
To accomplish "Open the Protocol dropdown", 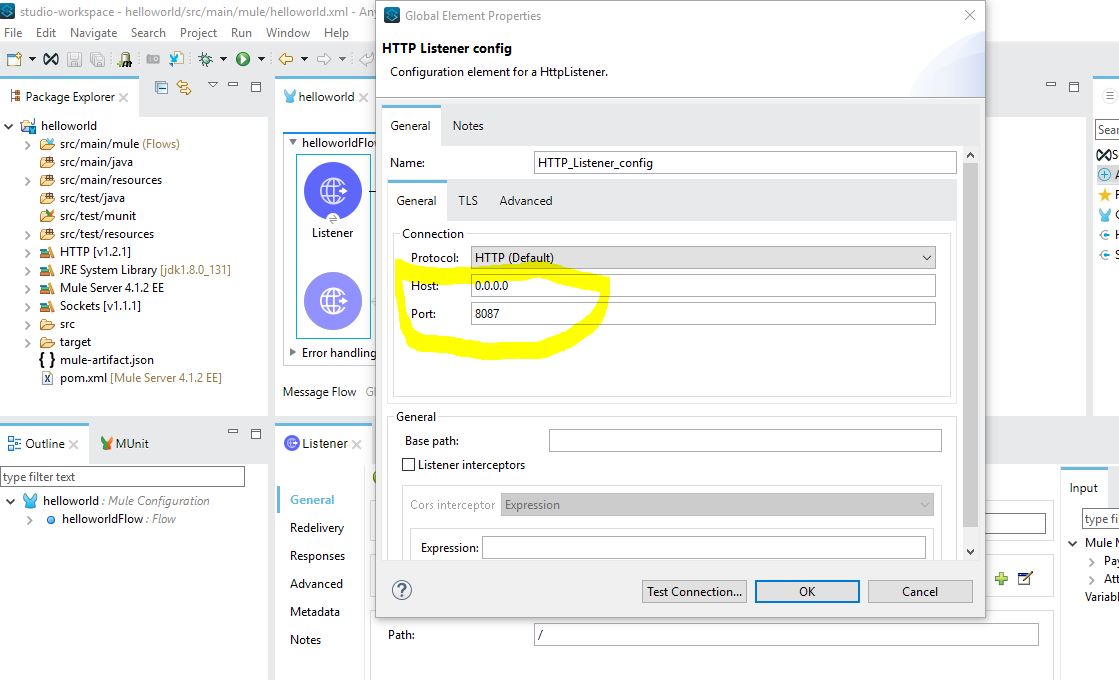I will (704, 257).
